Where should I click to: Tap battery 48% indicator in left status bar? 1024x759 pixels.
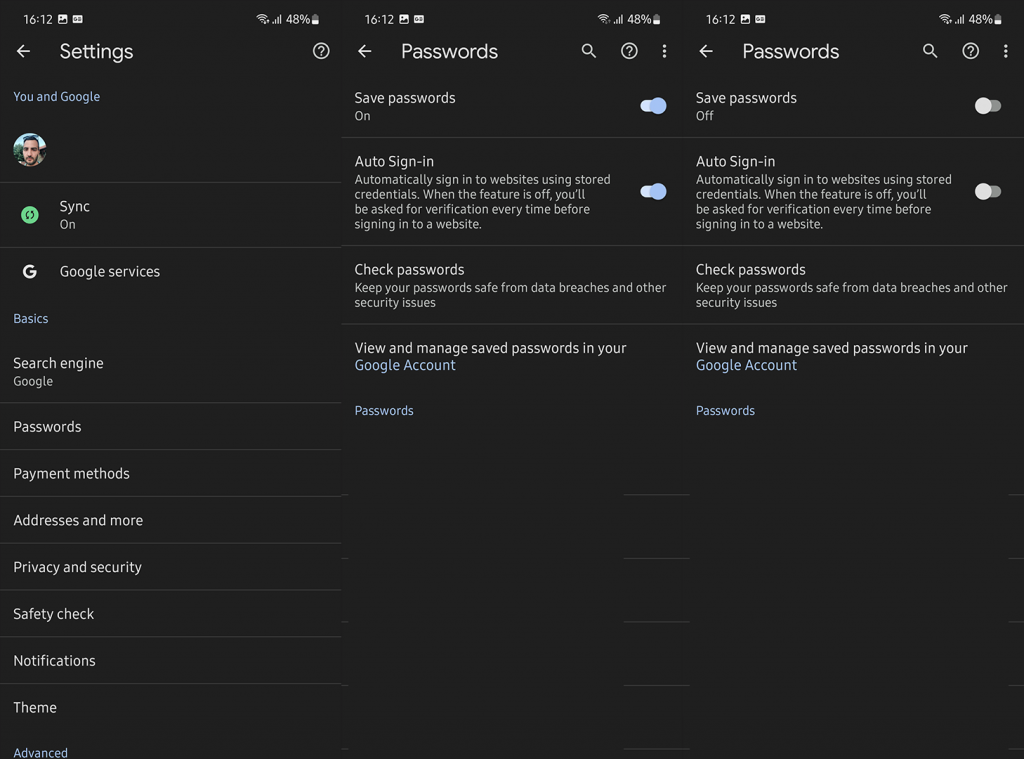click(x=302, y=19)
